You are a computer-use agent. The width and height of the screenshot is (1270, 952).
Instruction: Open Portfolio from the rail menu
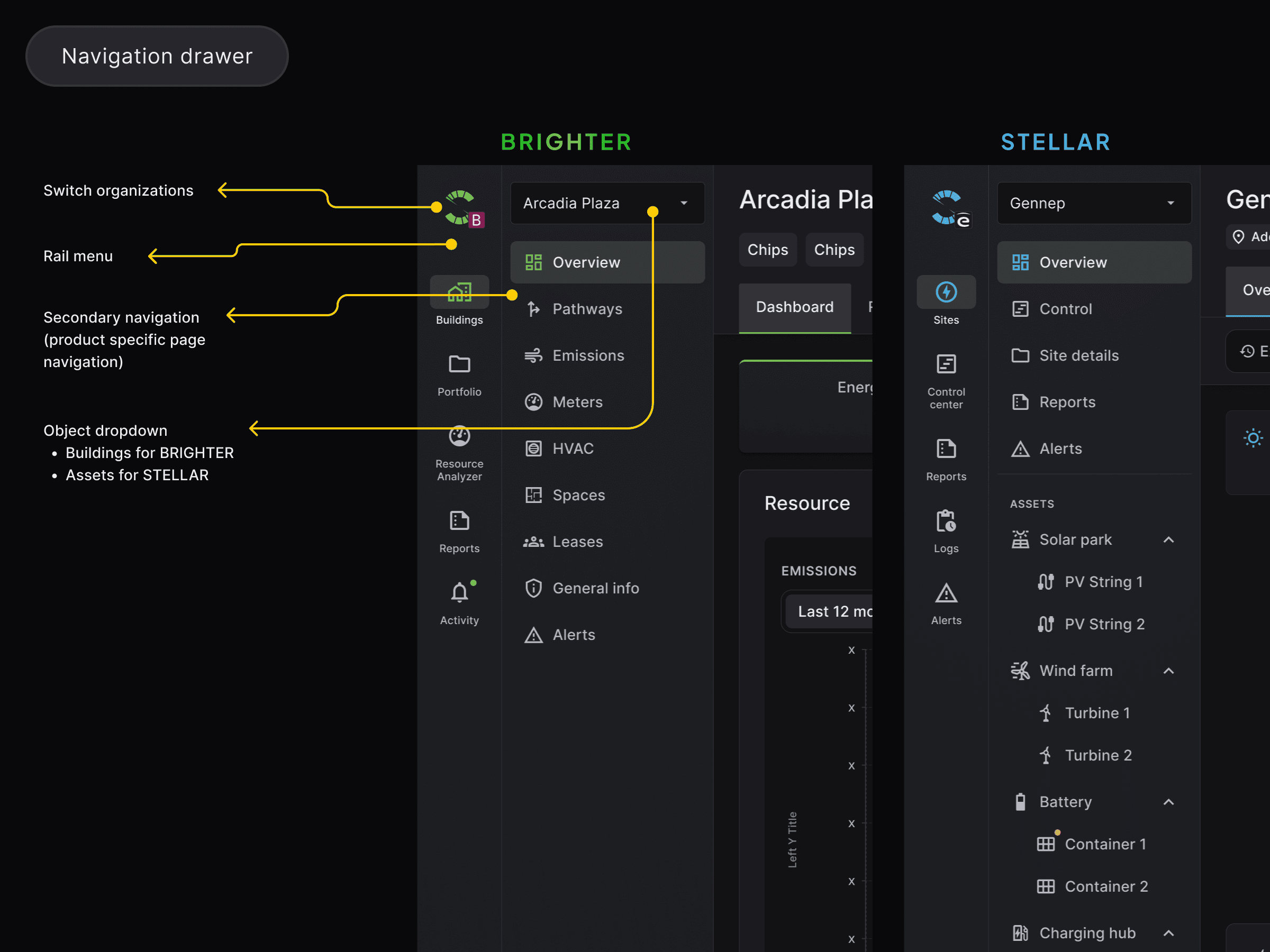point(459,365)
